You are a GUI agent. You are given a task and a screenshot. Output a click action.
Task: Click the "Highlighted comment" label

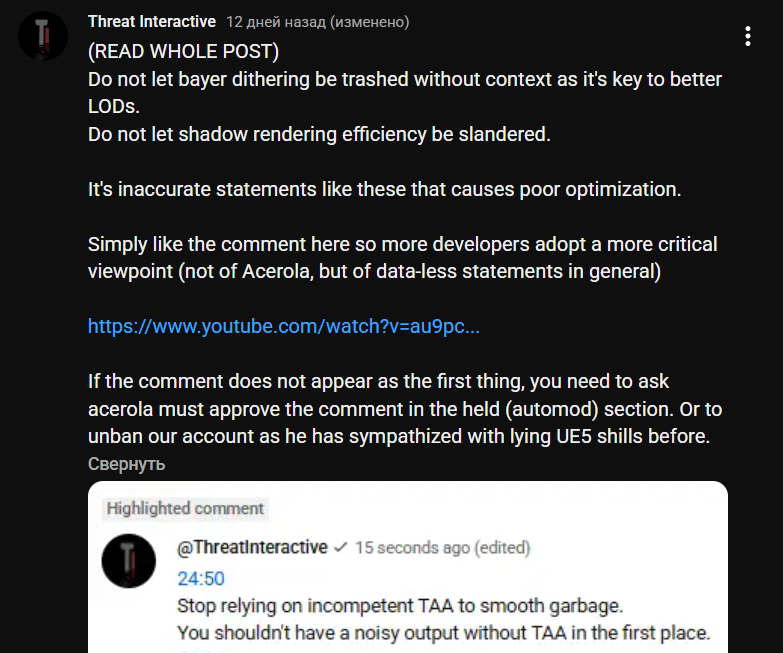(x=185, y=508)
